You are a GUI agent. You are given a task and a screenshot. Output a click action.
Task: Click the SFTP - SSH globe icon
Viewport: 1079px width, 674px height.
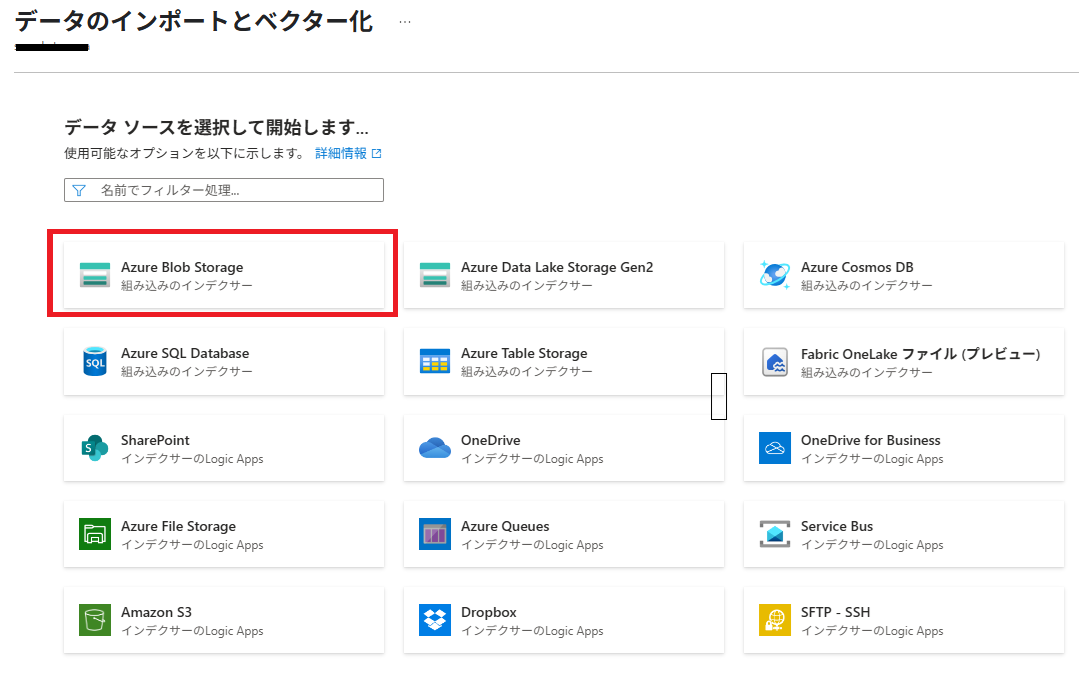(x=775, y=620)
